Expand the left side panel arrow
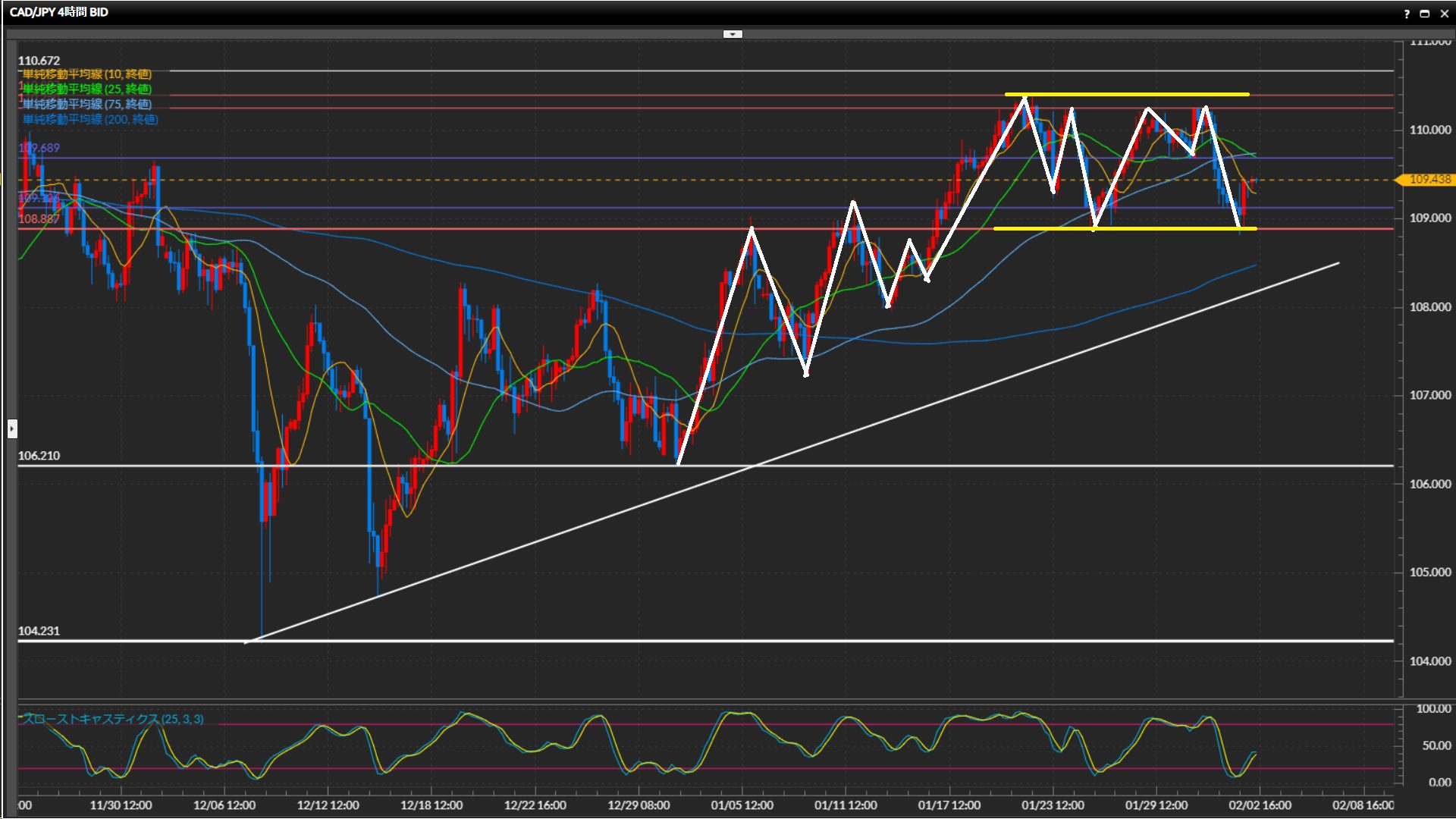 [11, 429]
